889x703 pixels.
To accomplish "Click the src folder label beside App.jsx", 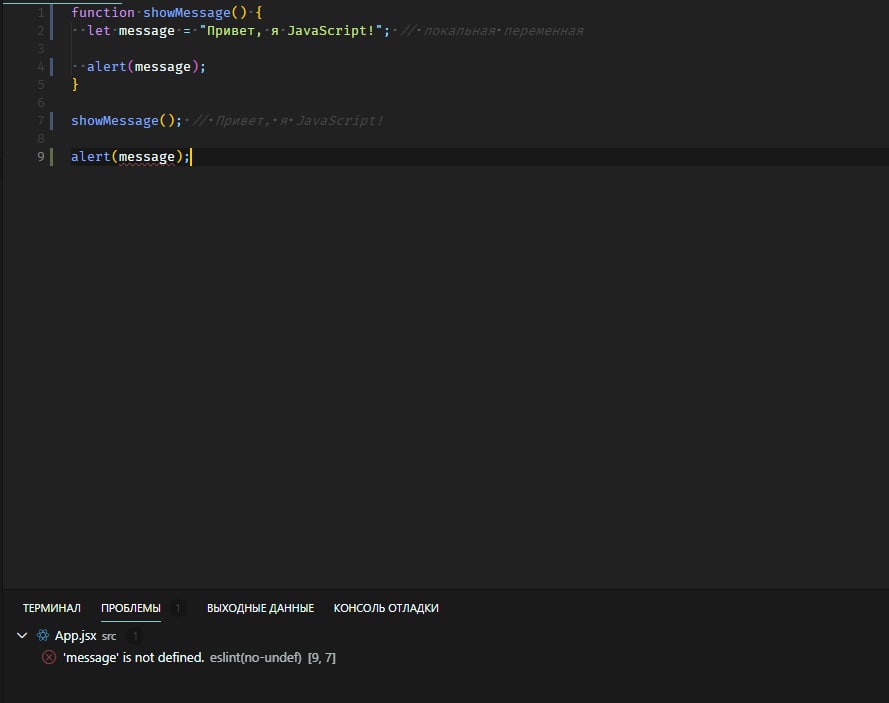I will [x=109, y=637].
